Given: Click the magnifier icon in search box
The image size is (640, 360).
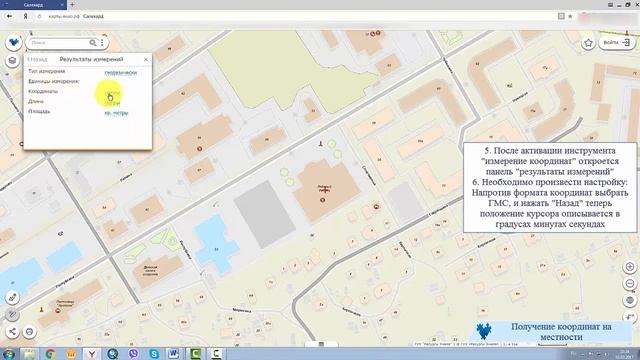Looking at the screenshot, I should 93,42.
